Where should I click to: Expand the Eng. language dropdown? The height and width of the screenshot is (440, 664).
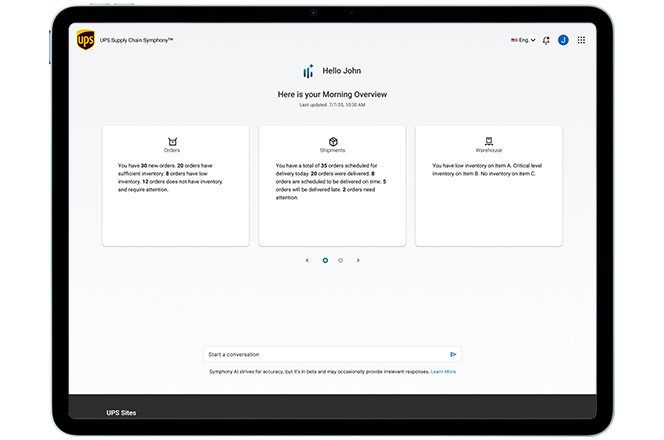tap(523, 40)
